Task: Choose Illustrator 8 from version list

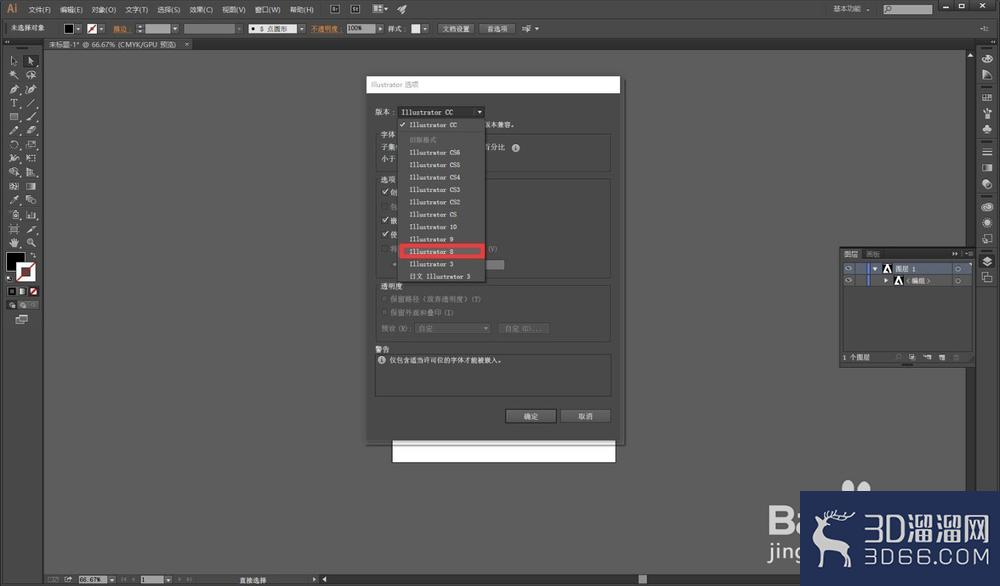Action: click(x=441, y=252)
